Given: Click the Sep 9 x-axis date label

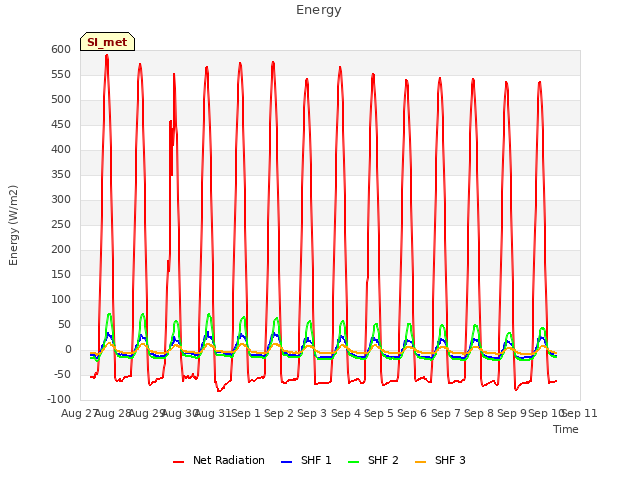Looking at the screenshot, I should point(512,413).
